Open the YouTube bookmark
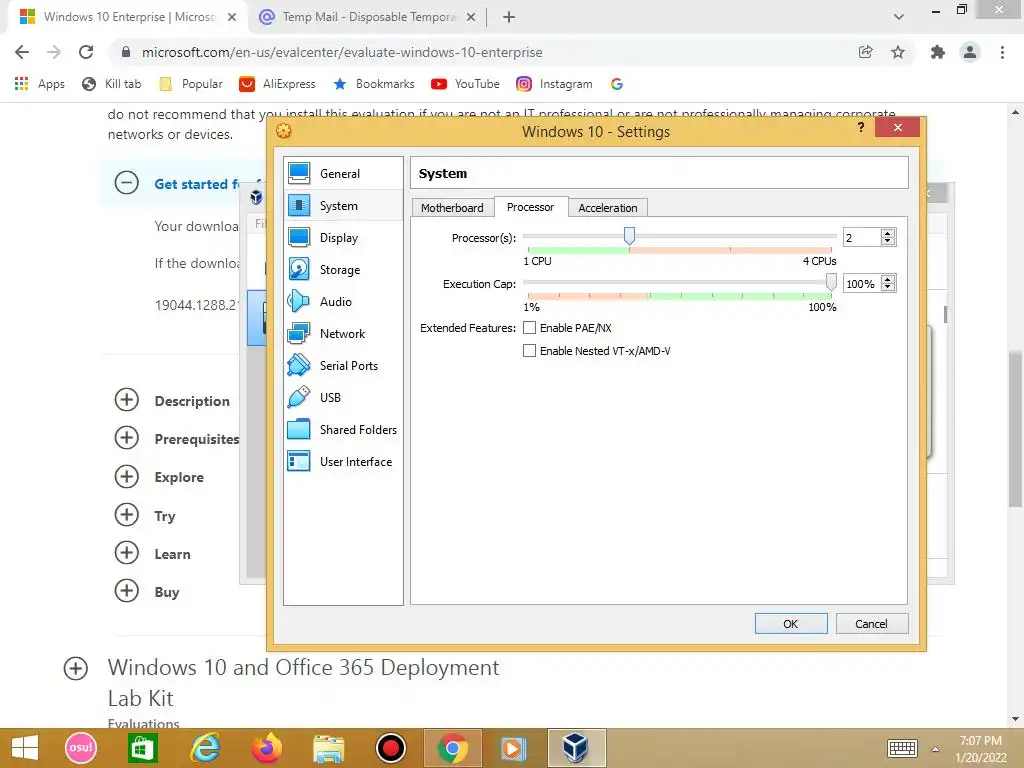 [x=465, y=84]
